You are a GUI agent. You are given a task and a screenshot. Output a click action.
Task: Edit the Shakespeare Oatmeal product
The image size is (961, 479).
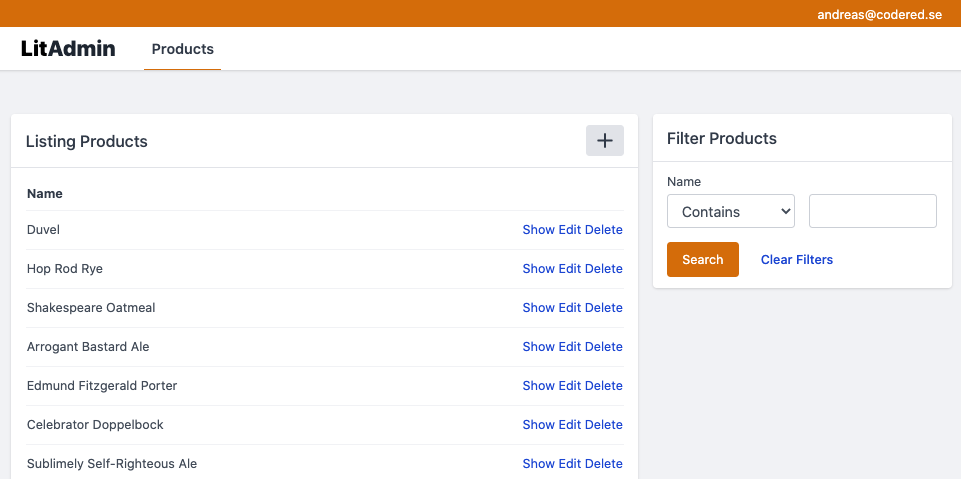[569, 308]
